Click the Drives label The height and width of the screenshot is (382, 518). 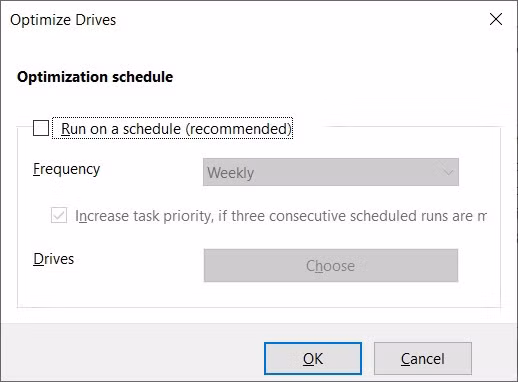(53, 259)
